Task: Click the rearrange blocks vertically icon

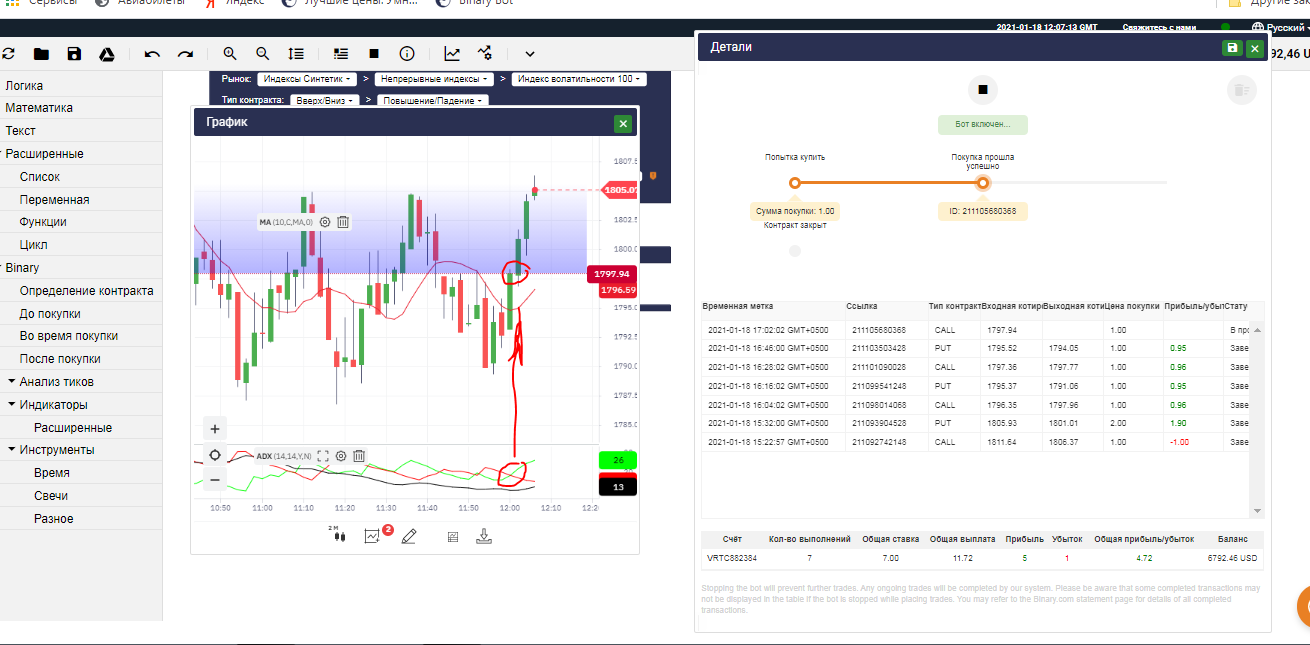Action: tap(296, 54)
